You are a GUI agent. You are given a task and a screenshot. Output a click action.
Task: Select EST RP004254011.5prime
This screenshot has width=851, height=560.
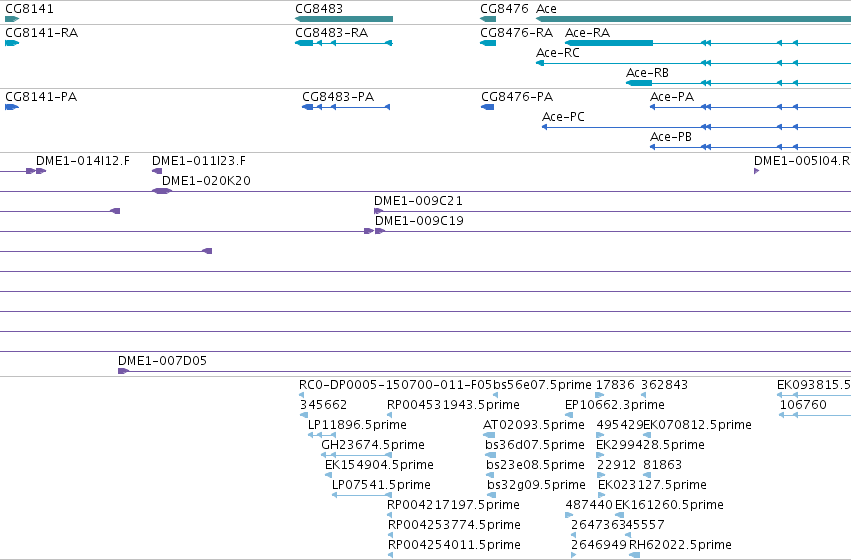click(x=454, y=545)
